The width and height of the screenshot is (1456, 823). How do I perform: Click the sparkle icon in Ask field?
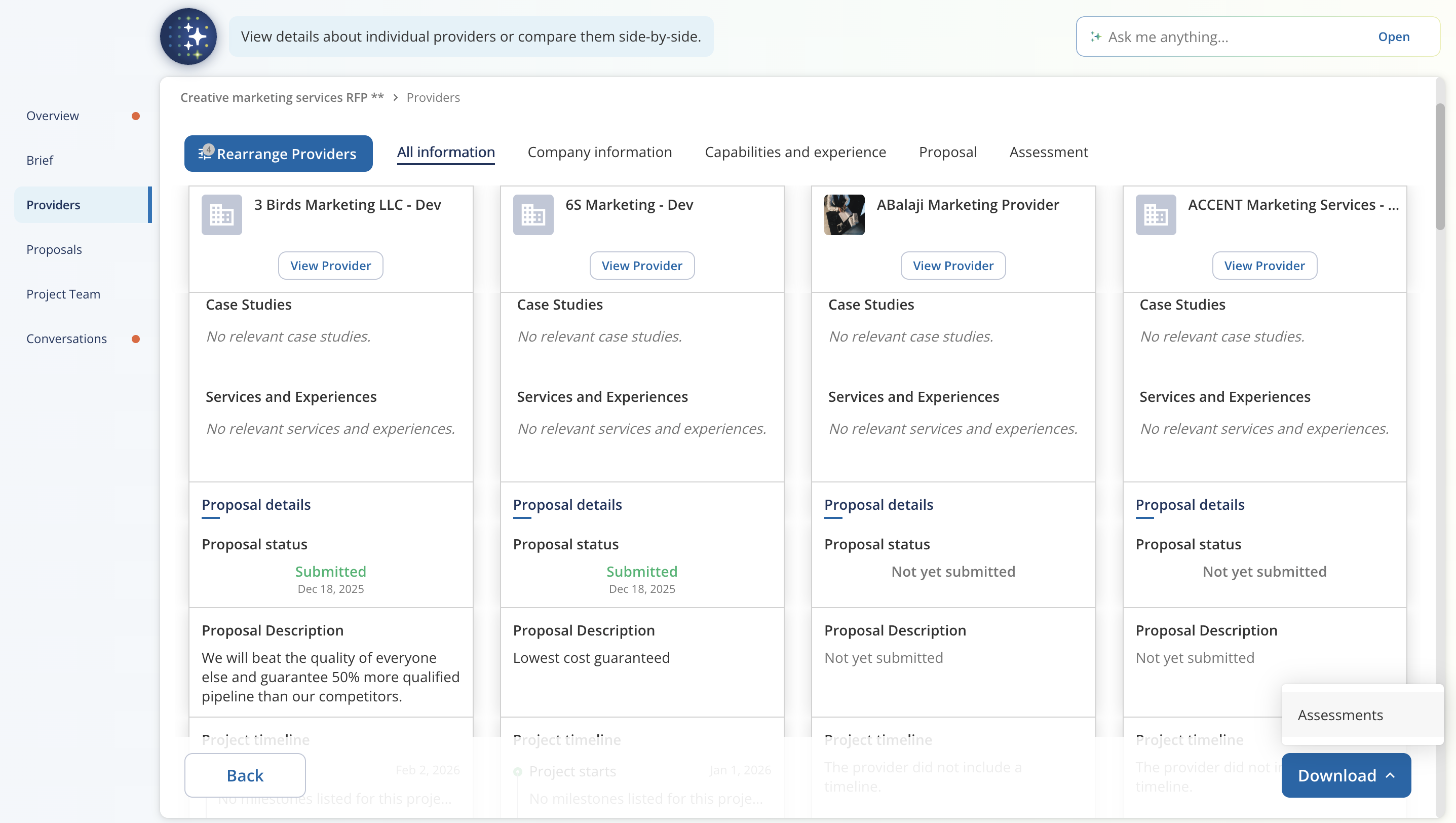click(x=1095, y=36)
